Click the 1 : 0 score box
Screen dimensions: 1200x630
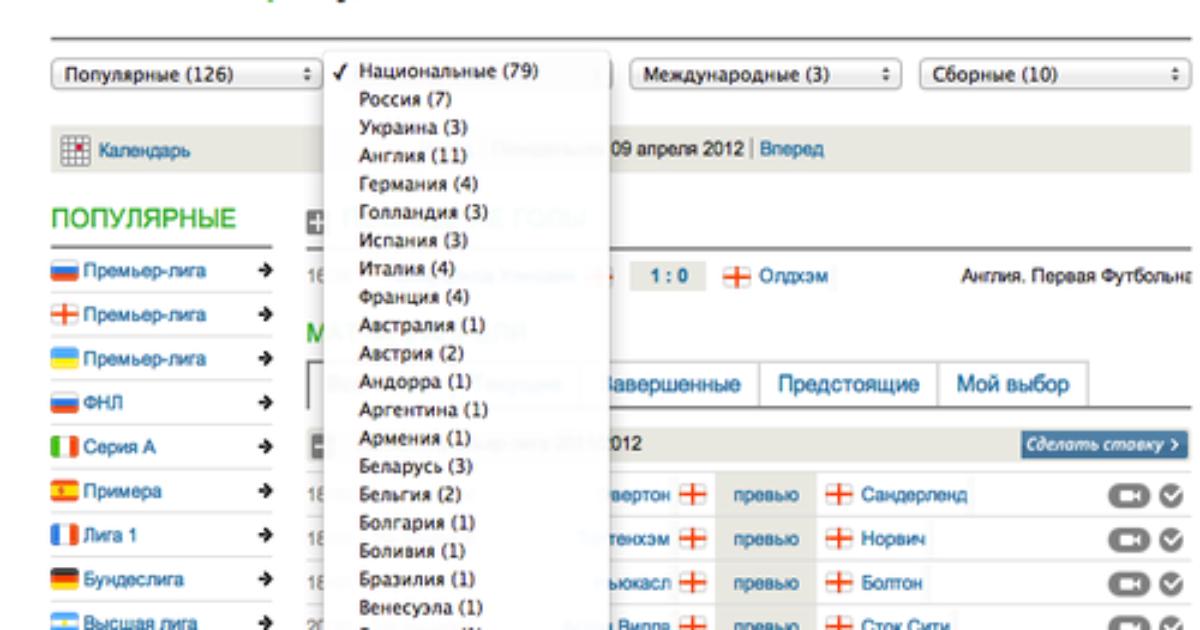[668, 277]
